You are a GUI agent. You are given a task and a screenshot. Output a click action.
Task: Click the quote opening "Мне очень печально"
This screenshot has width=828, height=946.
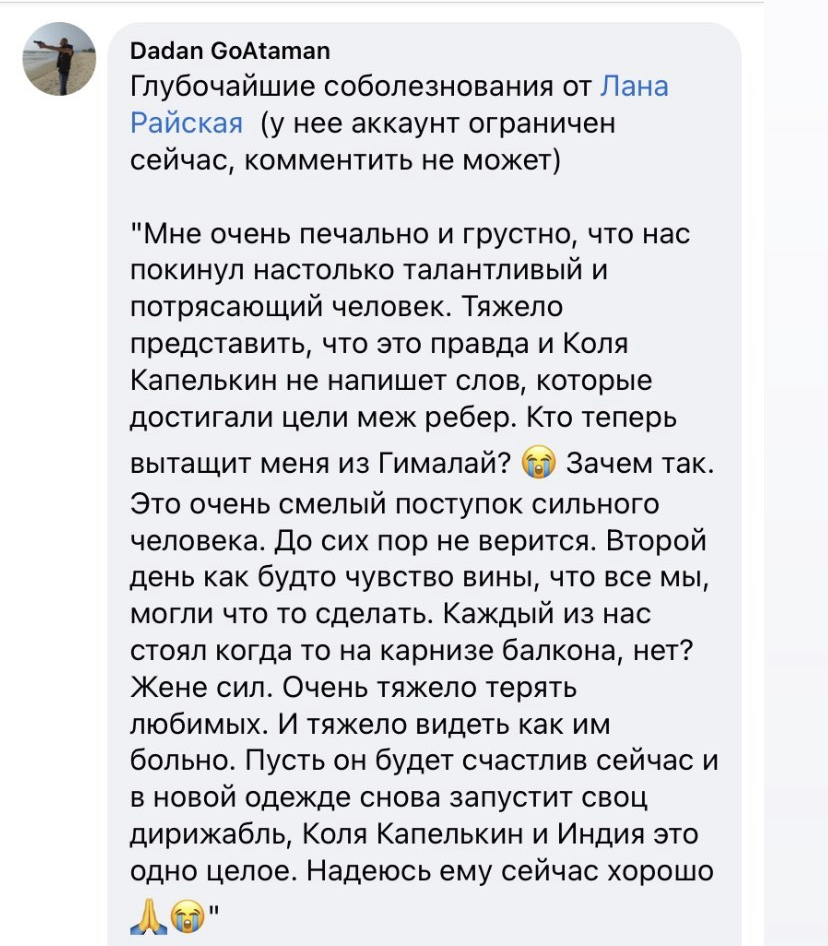coord(300,235)
